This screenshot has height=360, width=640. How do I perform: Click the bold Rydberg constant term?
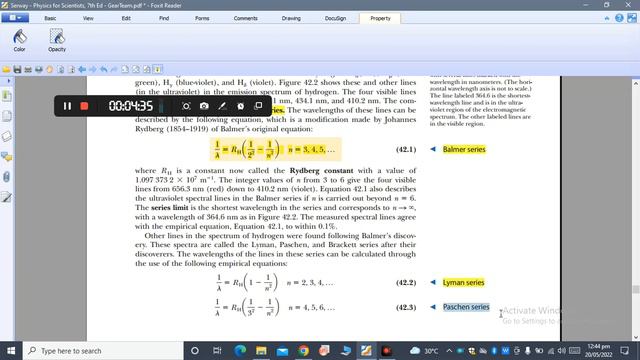pos(321,171)
